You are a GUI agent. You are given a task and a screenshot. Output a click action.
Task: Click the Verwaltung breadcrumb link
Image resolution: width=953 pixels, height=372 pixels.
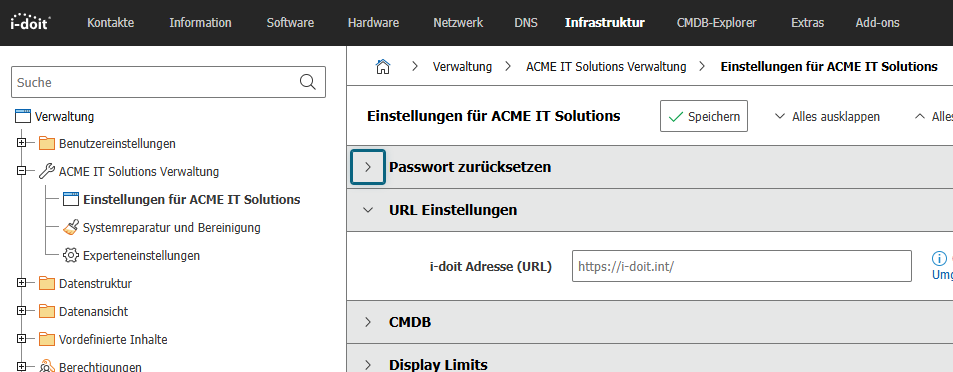[x=462, y=66]
